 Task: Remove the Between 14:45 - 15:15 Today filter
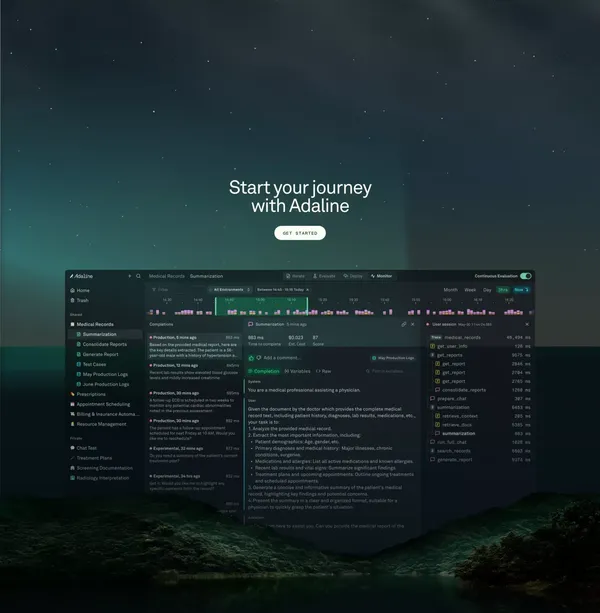[308, 290]
